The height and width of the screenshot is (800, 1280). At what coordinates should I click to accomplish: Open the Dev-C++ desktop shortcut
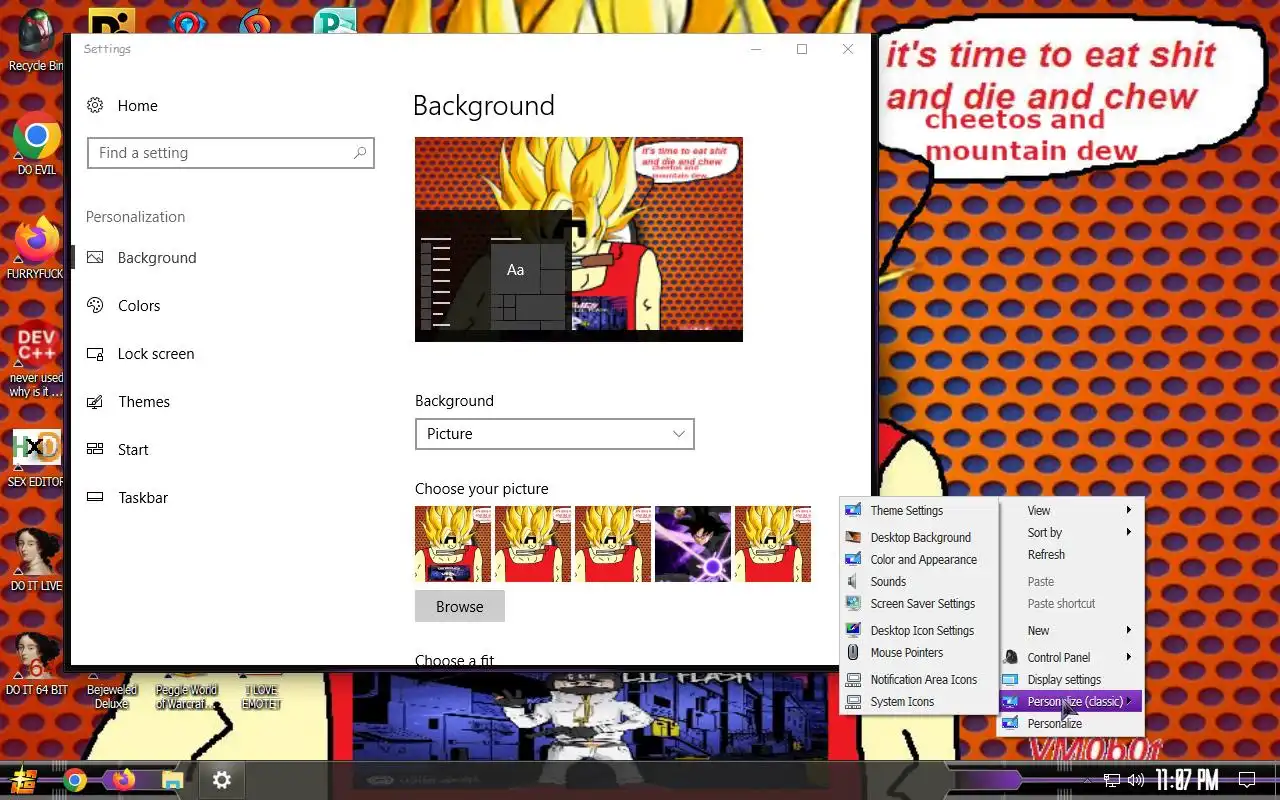click(36, 360)
